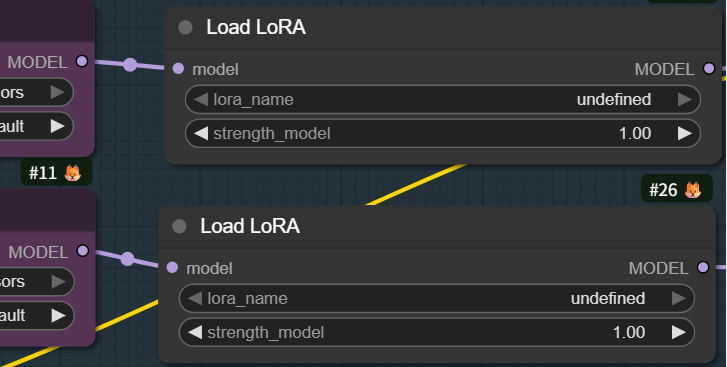Collapse the lower Load LoRA node using its gray dot
The height and width of the screenshot is (367, 727).
pos(179,226)
